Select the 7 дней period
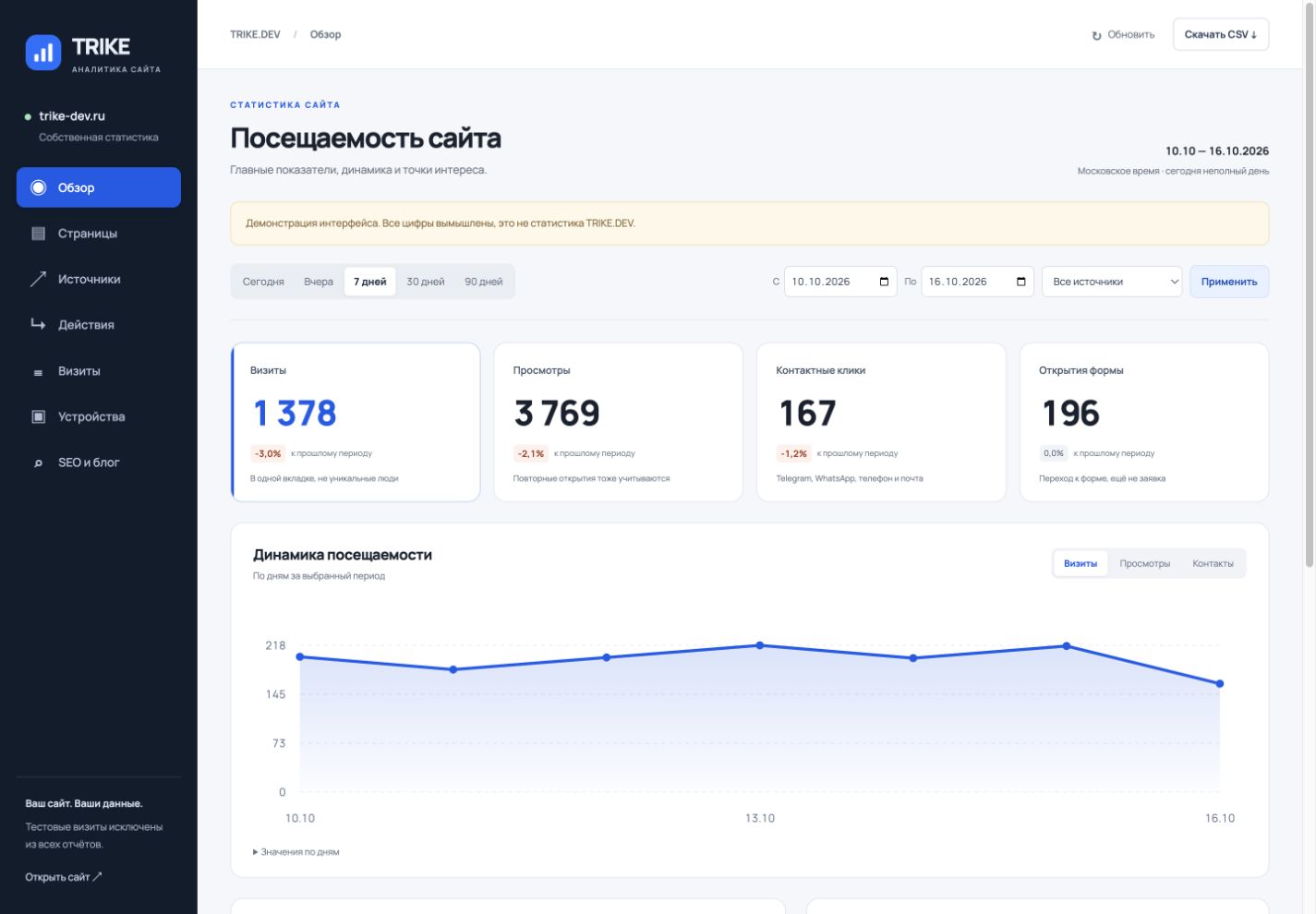1316x914 pixels. (x=370, y=282)
